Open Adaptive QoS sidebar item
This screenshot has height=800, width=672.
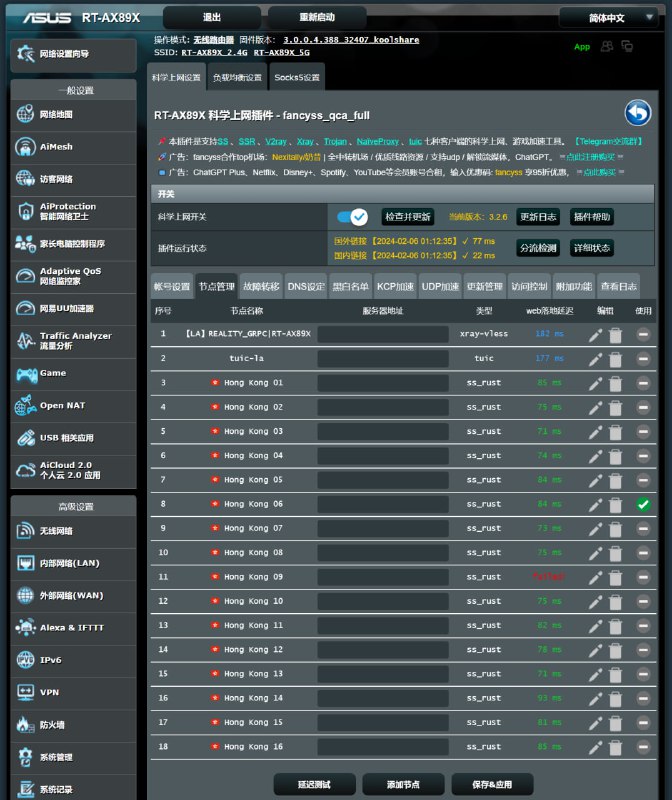coord(73,276)
